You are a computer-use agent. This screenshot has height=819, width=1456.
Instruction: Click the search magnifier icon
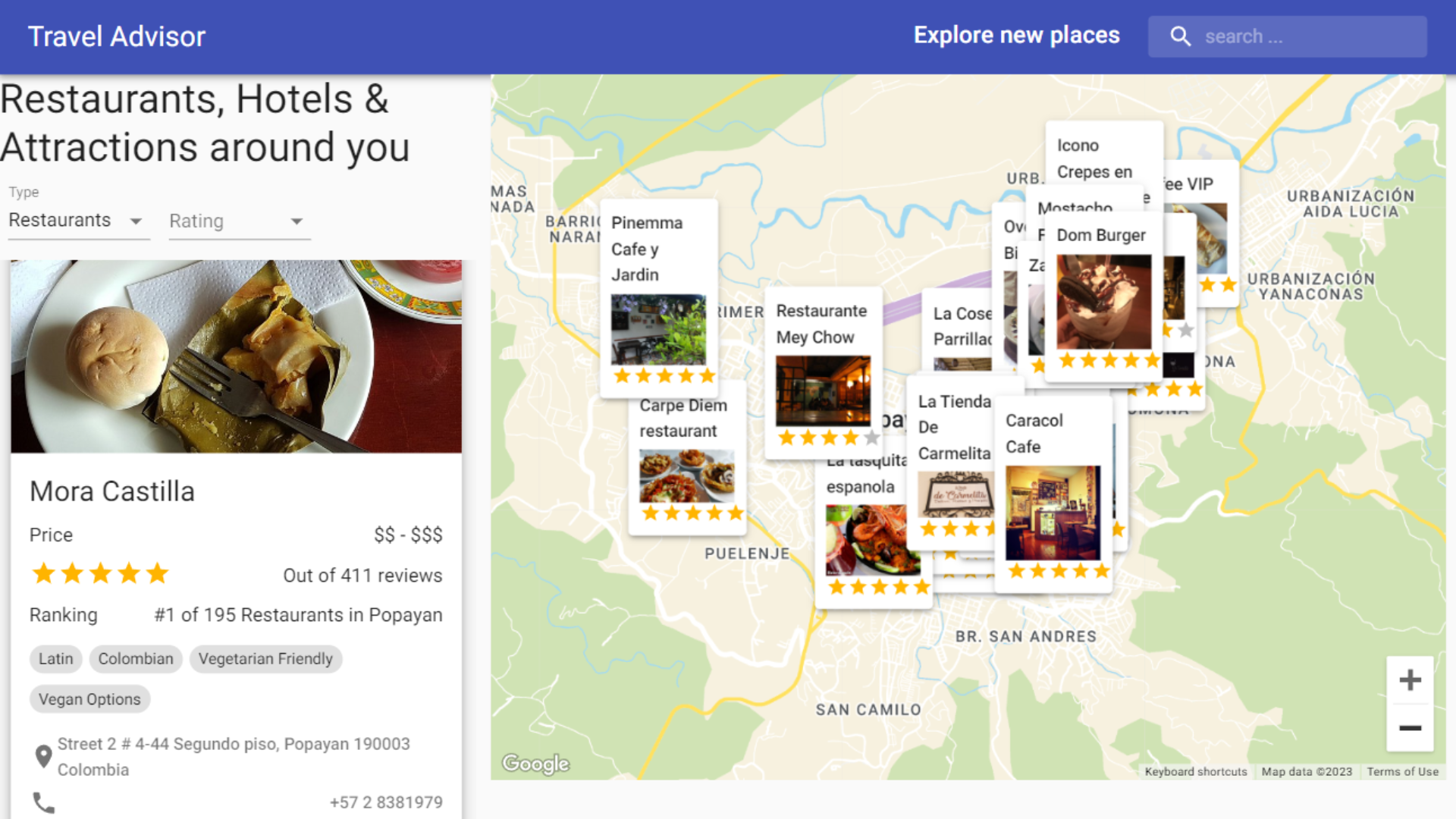click(x=1180, y=36)
